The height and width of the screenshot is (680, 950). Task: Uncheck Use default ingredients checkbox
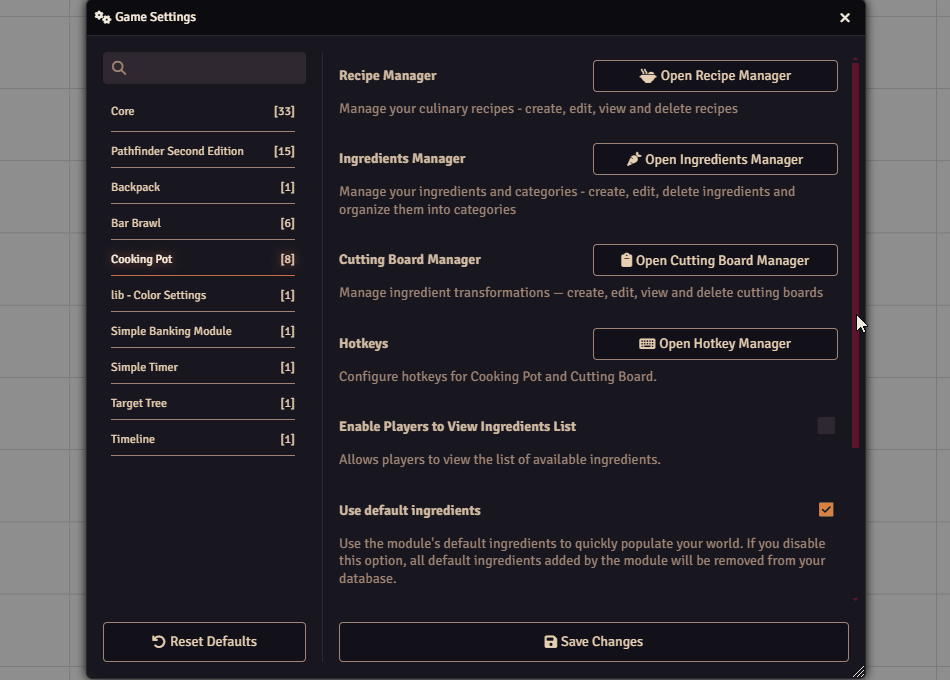tap(826, 510)
